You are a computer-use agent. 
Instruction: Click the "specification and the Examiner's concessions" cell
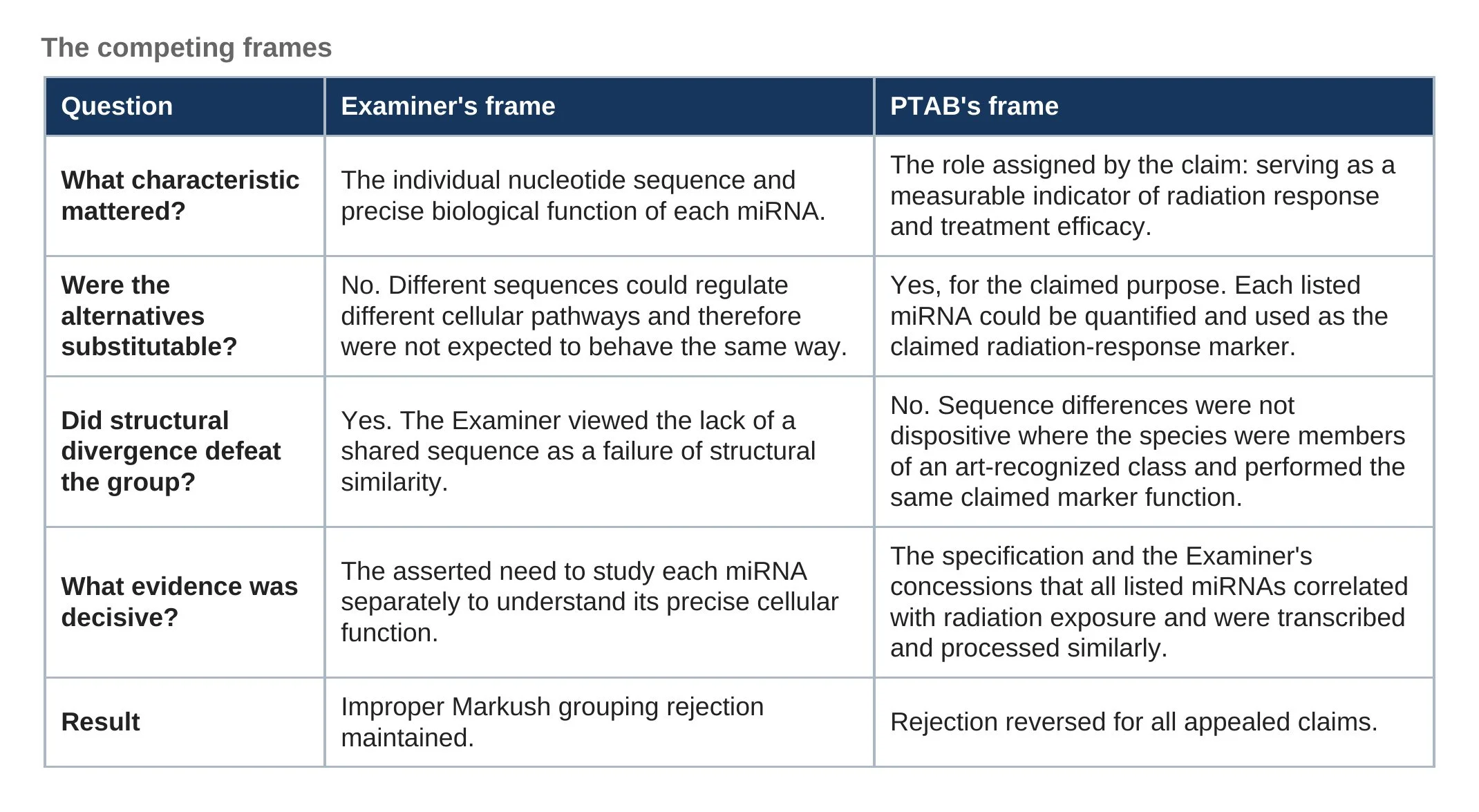coord(1154,603)
